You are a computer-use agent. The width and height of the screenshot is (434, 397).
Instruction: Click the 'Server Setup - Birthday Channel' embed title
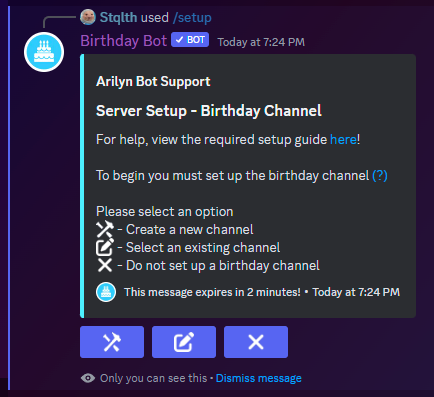tap(209, 111)
